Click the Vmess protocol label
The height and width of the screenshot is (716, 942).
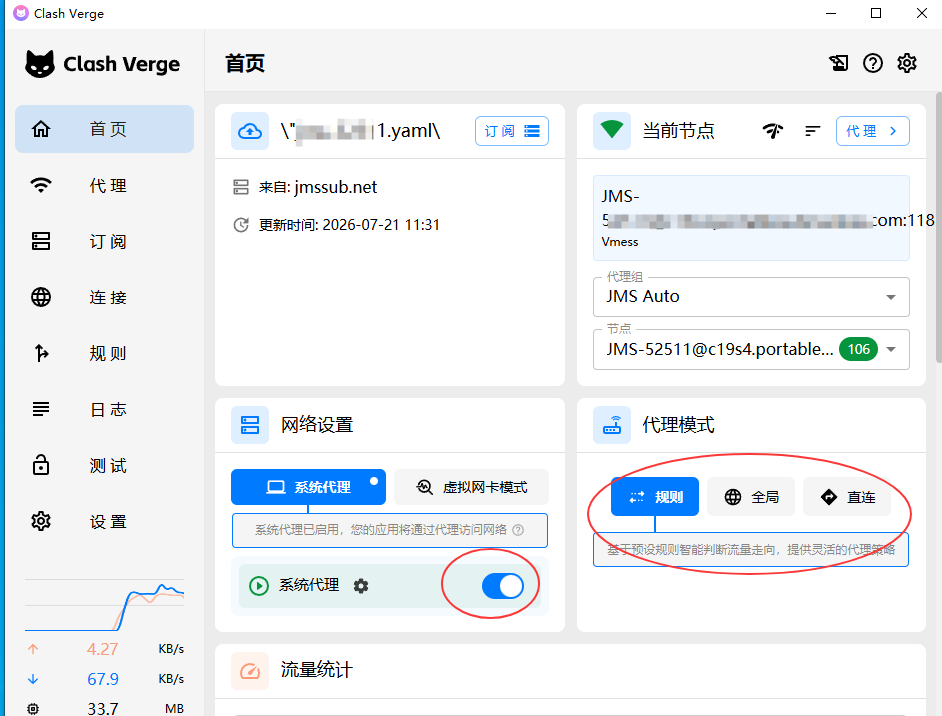pyautogui.click(x=619, y=241)
